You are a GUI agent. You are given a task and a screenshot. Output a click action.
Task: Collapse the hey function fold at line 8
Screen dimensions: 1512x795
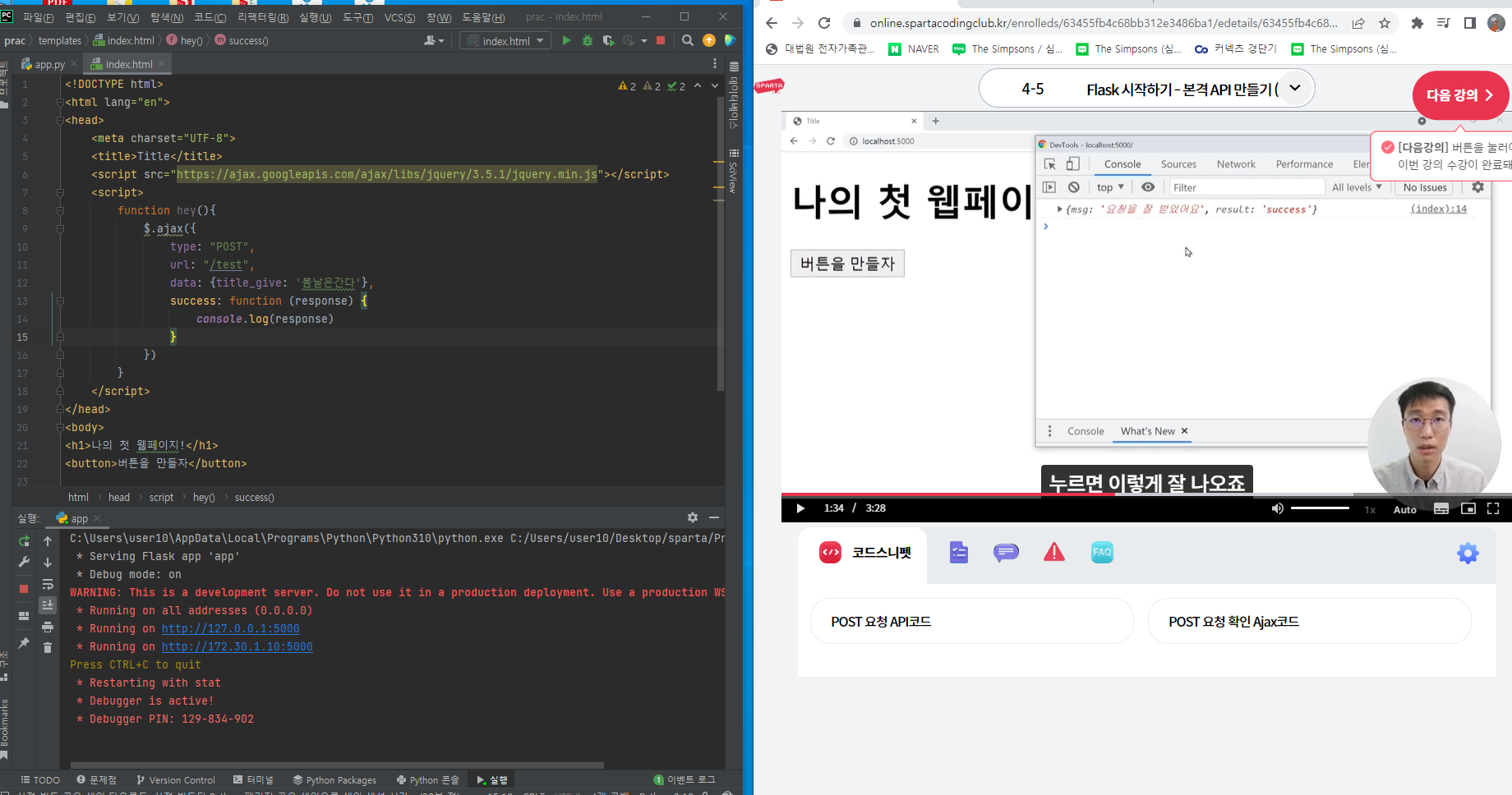coord(60,210)
